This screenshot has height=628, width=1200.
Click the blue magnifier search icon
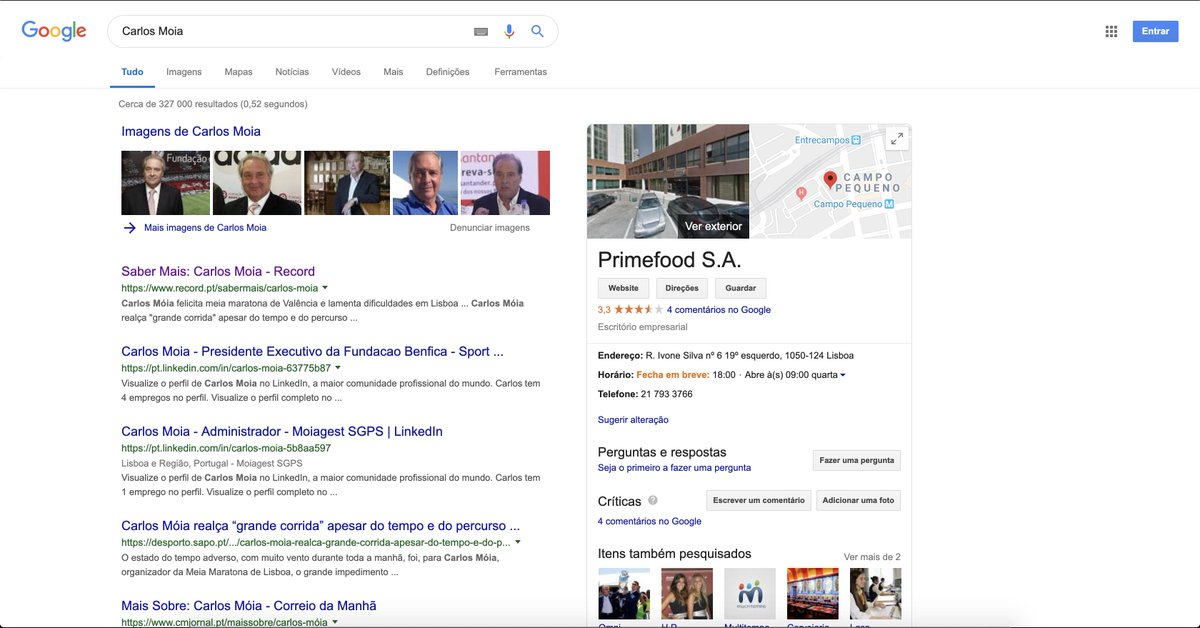point(537,31)
